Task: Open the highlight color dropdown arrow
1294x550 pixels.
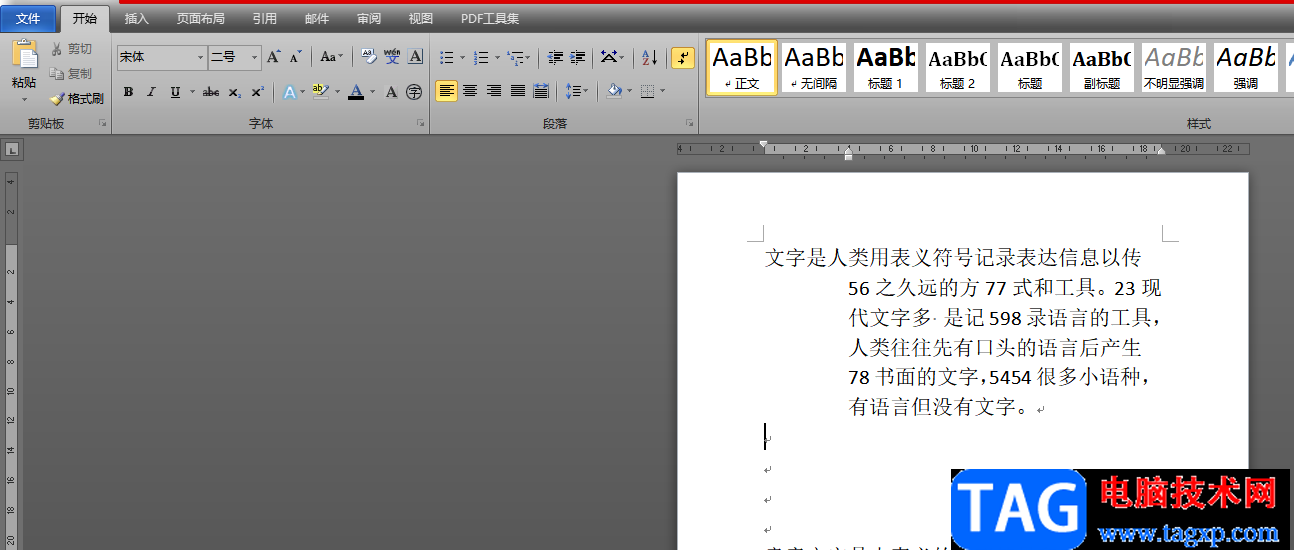Action: tap(337, 92)
